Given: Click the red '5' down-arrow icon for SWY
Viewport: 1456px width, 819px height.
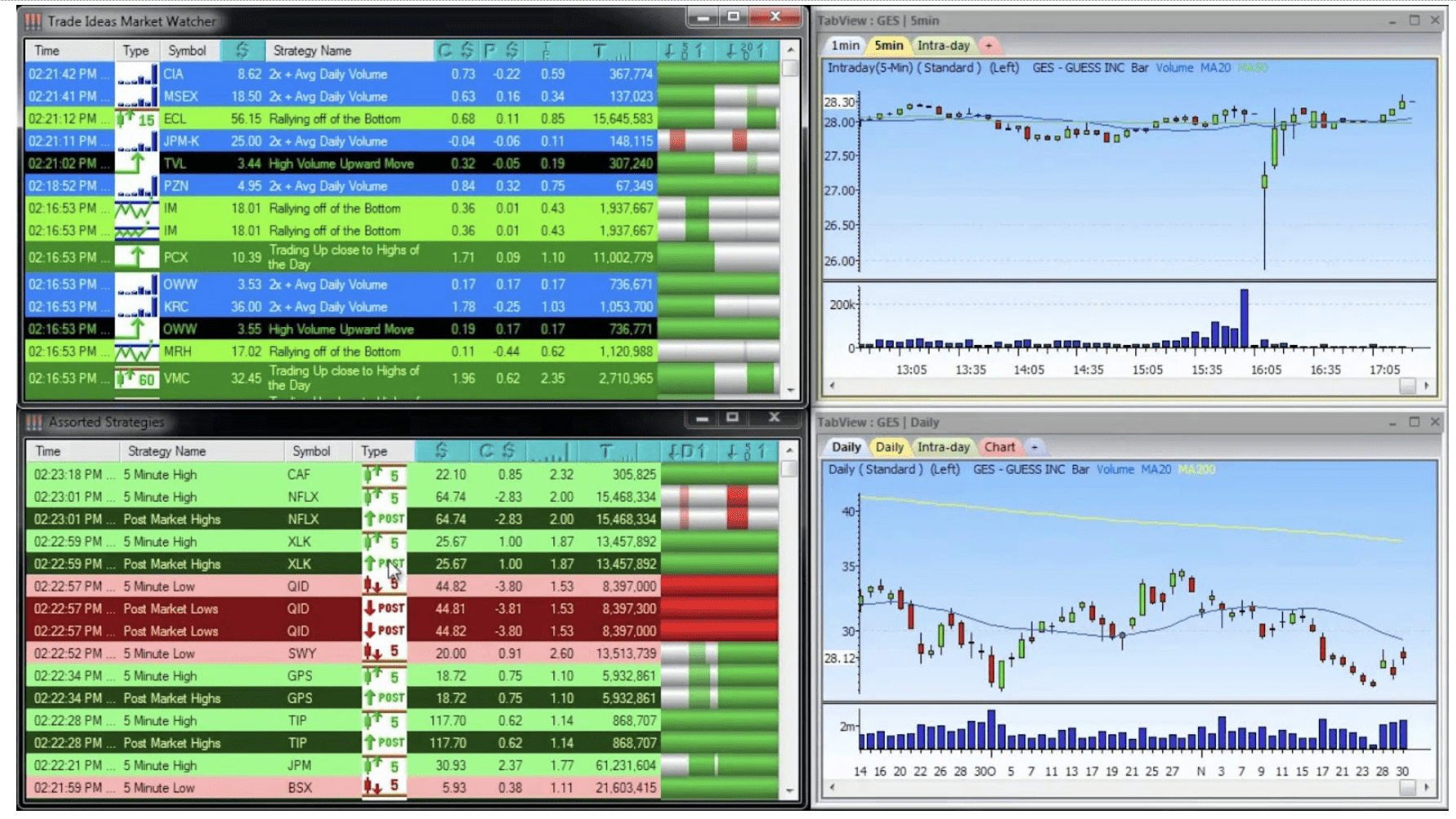Looking at the screenshot, I should coord(384,653).
